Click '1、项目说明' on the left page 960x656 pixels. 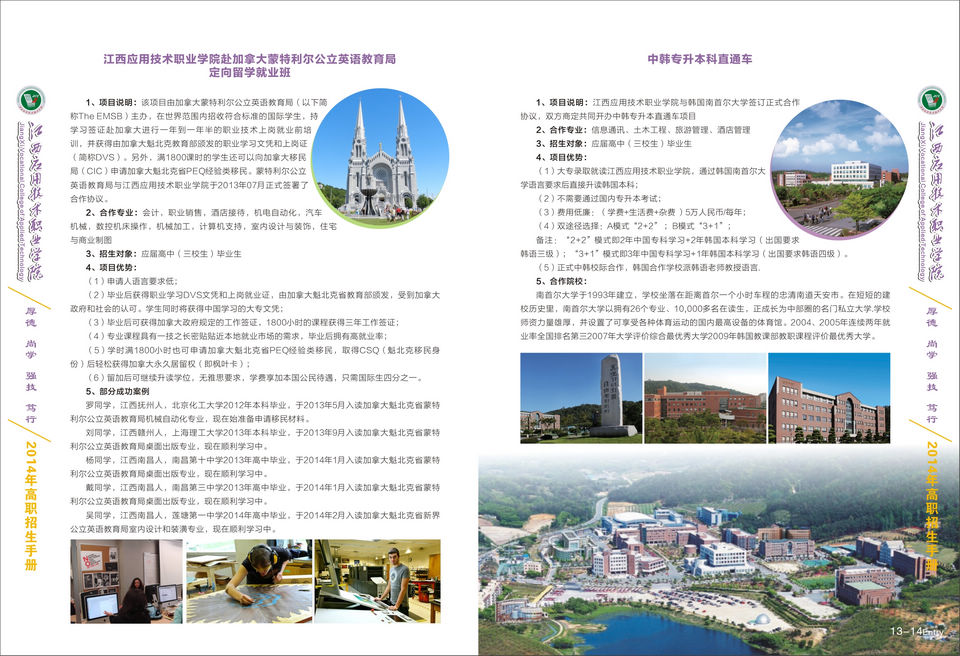113,102
